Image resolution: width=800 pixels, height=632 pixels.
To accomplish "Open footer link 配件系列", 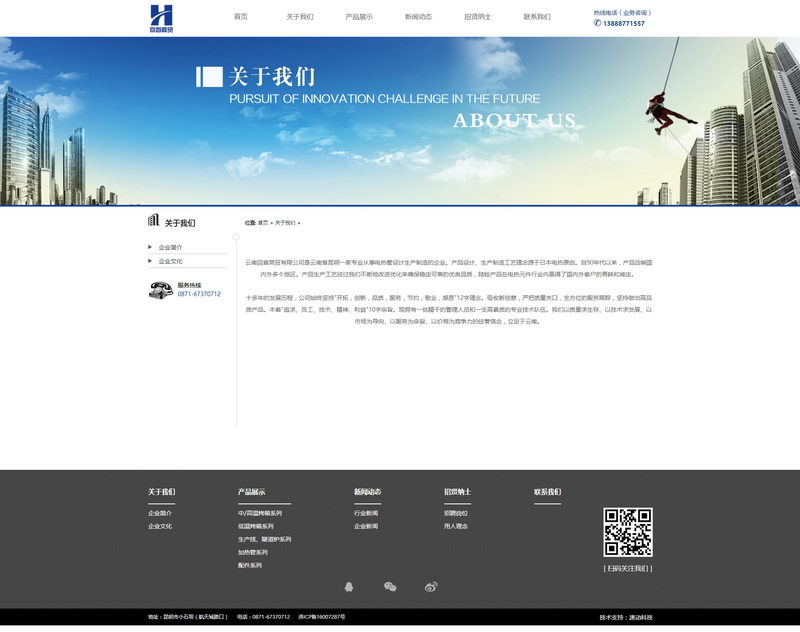I will 249,565.
